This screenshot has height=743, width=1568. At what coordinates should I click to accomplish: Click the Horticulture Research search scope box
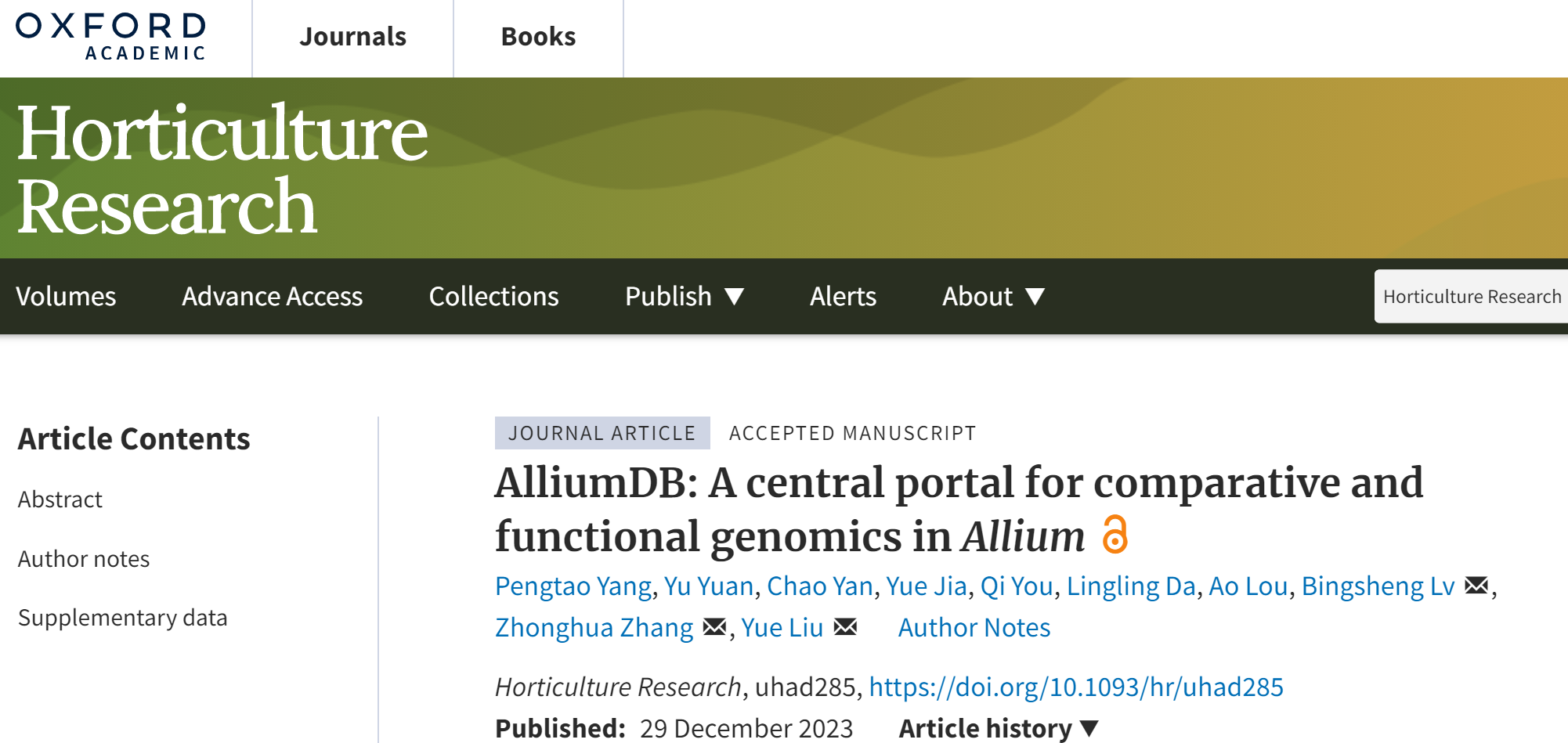(x=1471, y=296)
